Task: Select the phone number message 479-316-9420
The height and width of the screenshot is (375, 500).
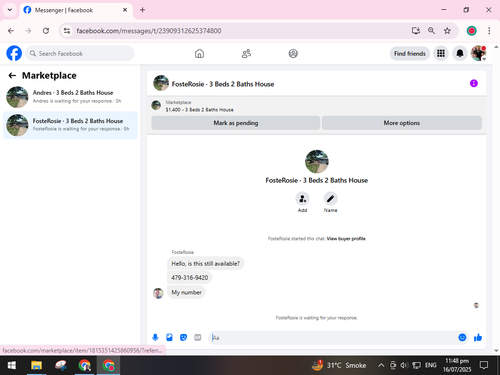Action: (190, 278)
